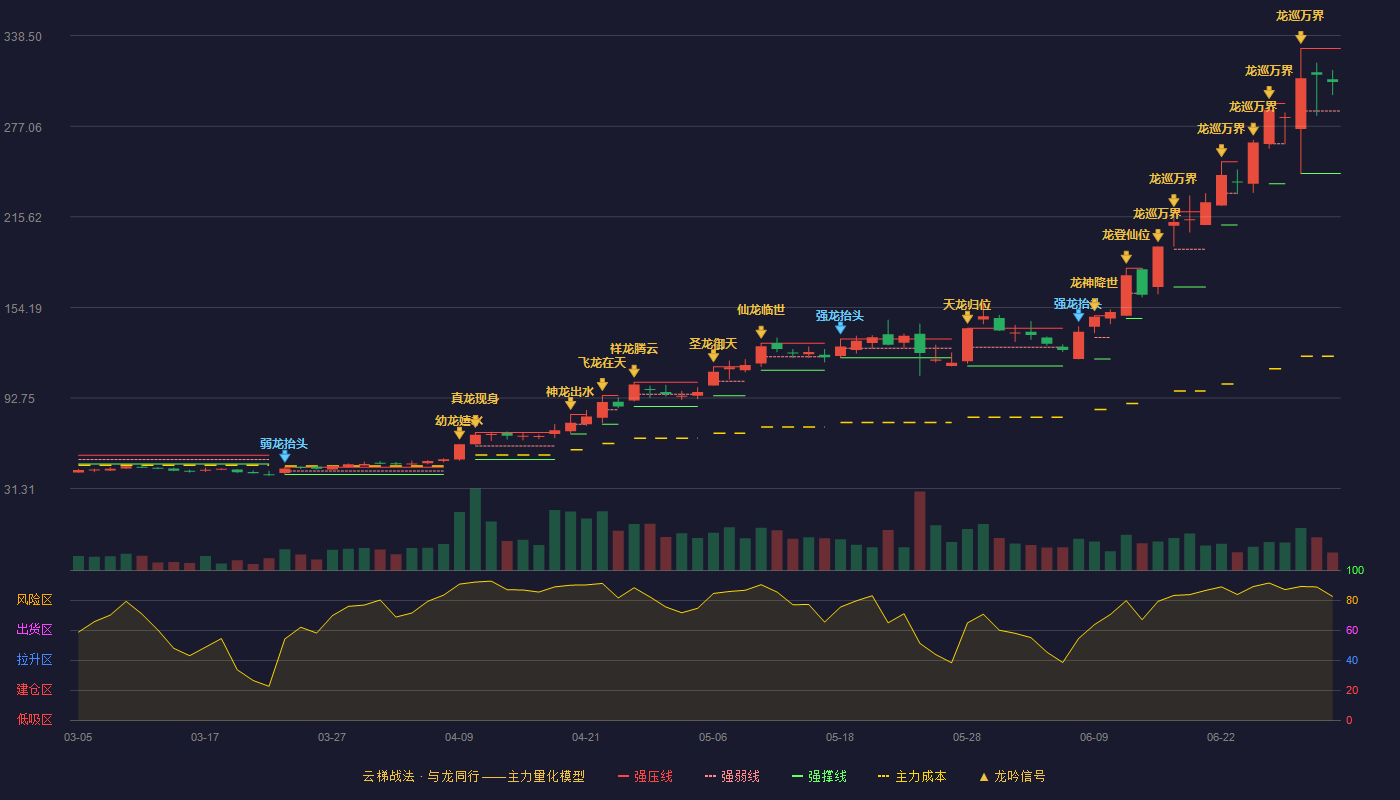1400x800 pixels.
Task: Click the 154.19 price axis label
Action: (x=23, y=308)
